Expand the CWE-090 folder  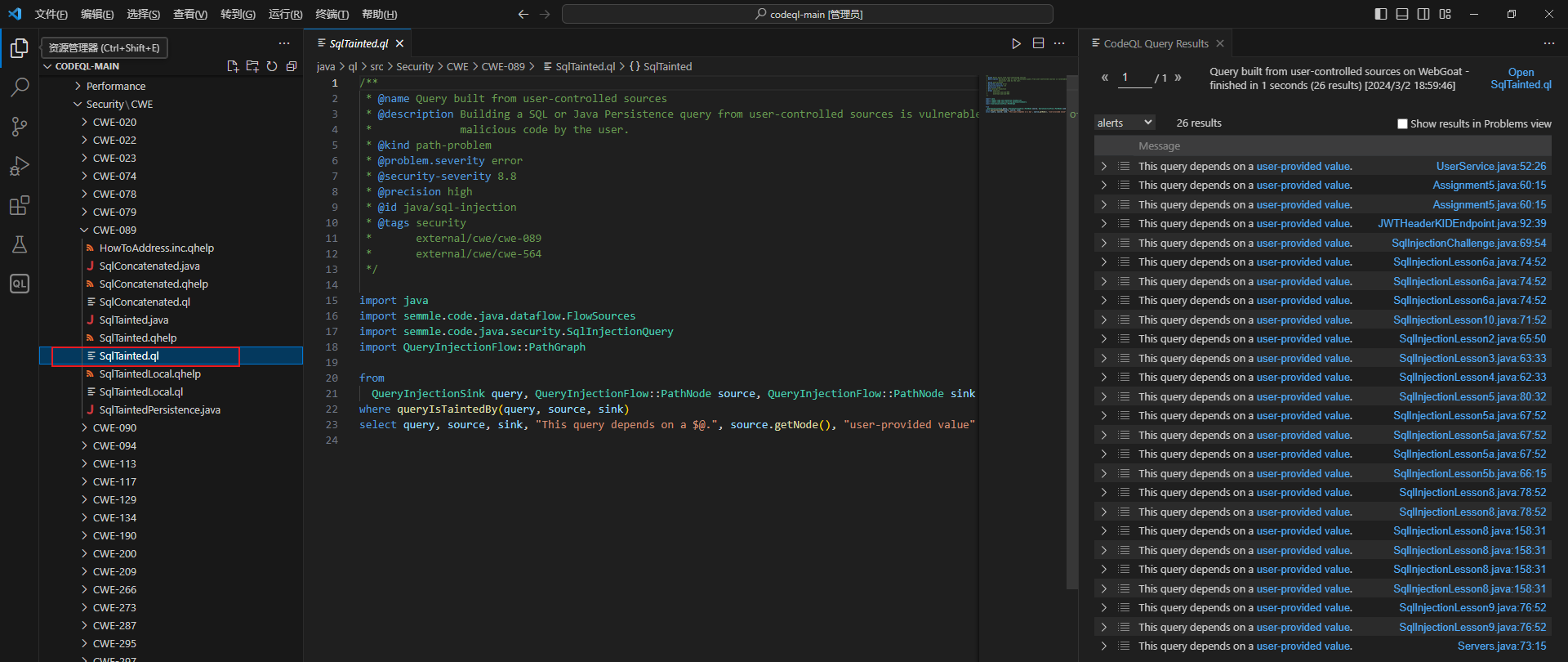pos(114,427)
